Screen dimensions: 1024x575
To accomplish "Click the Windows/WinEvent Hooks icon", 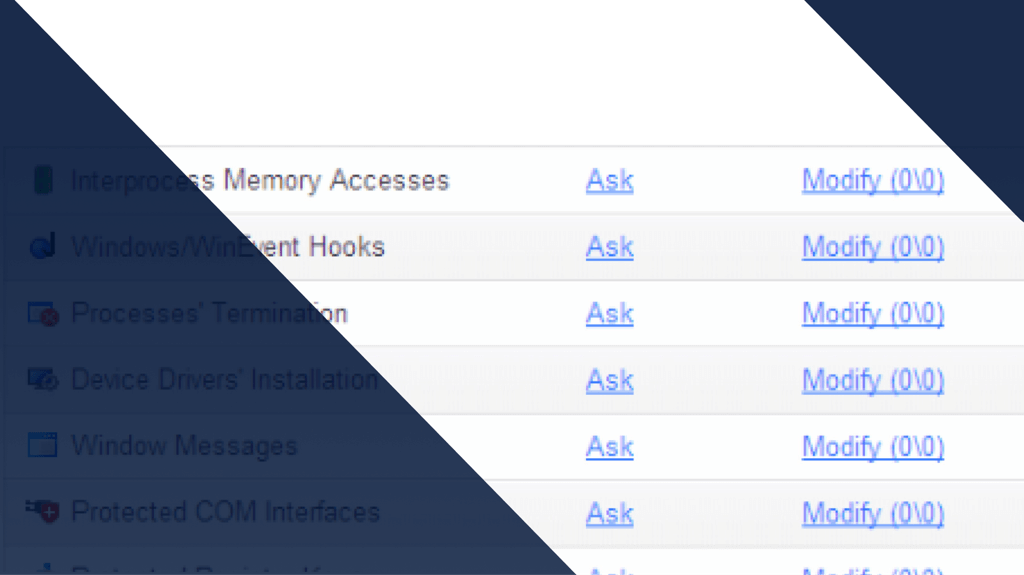I will point(43,246).
